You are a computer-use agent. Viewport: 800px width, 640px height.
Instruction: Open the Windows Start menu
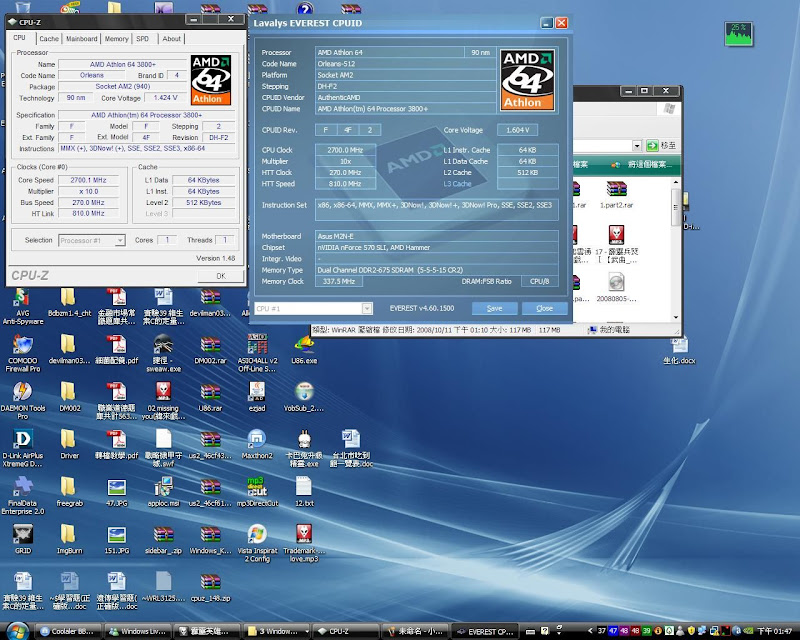[x=17, y=631]
